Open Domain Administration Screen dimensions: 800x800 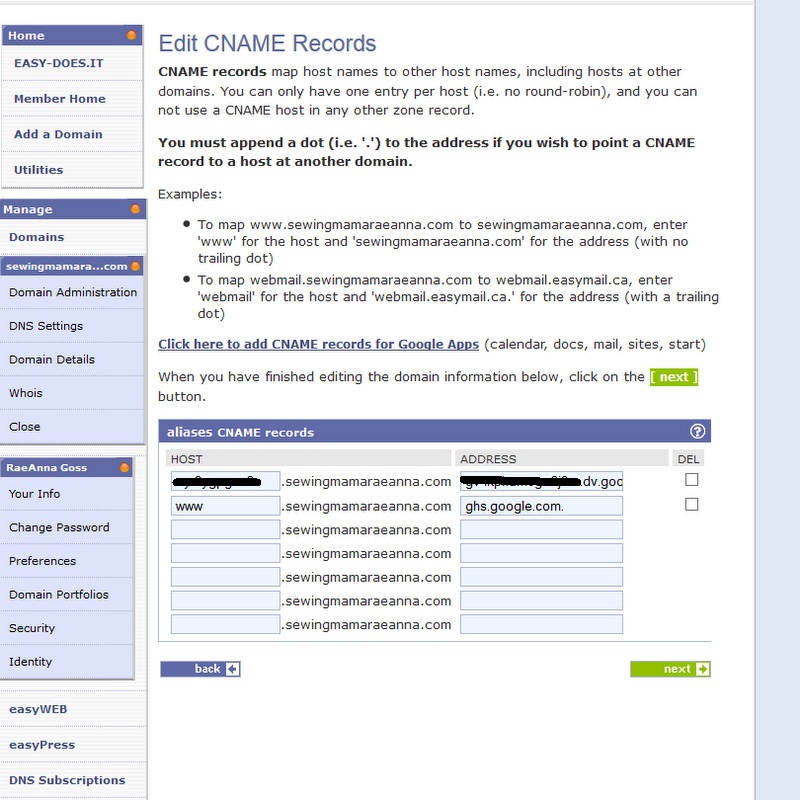point(73,292)
